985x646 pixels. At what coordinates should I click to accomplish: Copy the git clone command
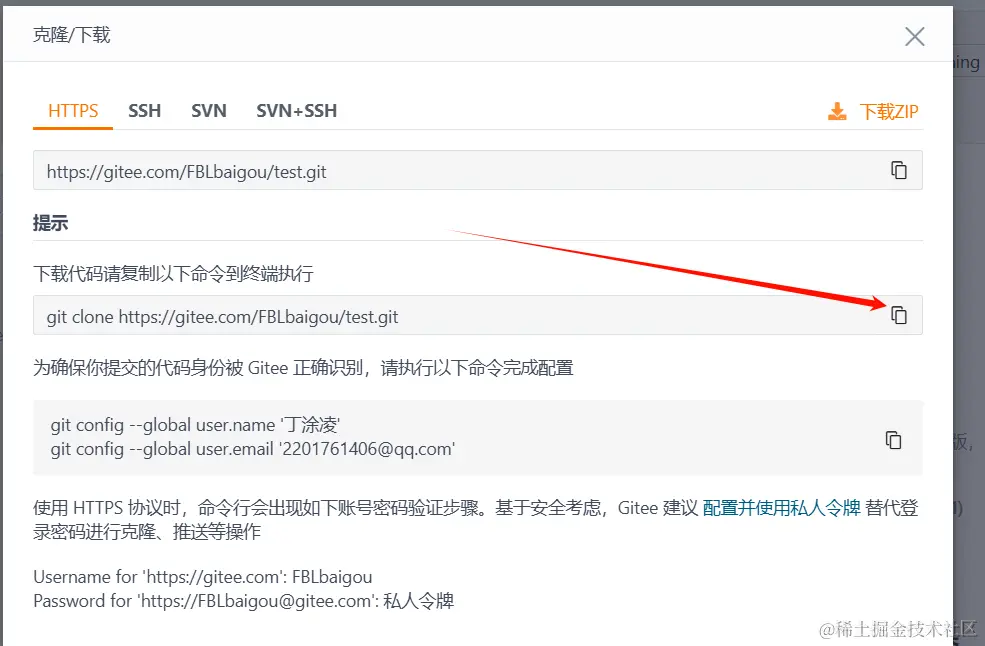click(x=899, y=315)
